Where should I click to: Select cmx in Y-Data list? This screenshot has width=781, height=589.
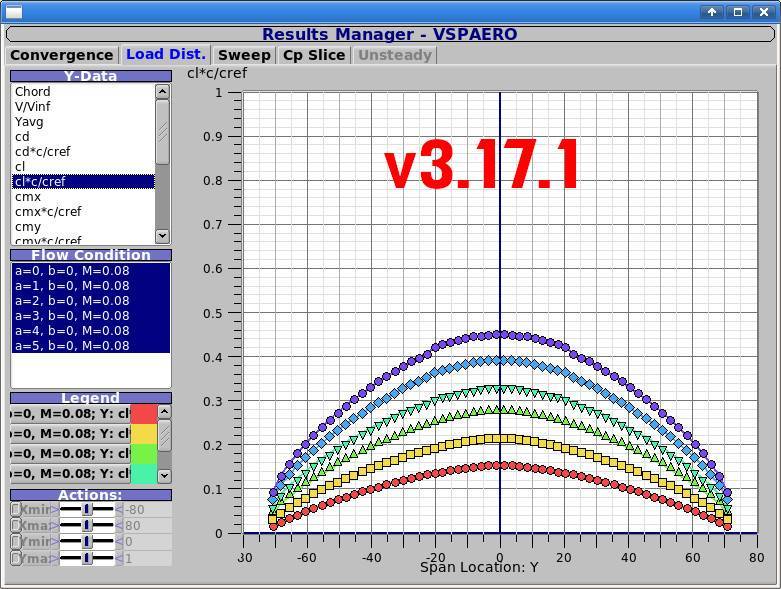pyautogui.click(x=83, y=197)
